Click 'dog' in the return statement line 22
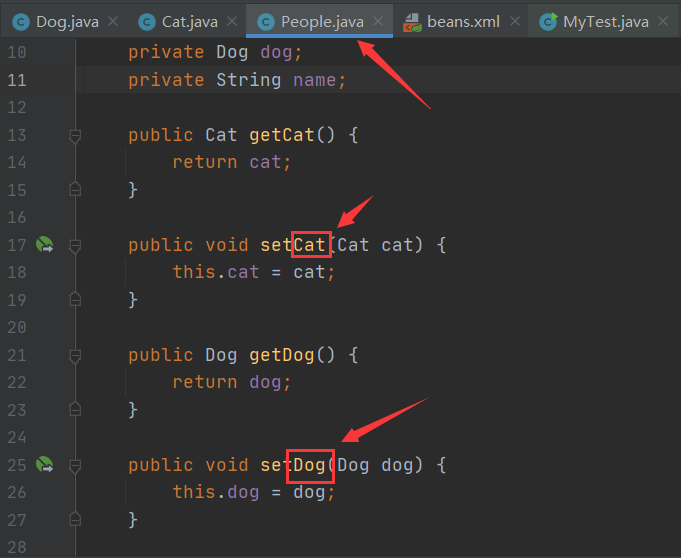681x558 pixels. [265, 383]
